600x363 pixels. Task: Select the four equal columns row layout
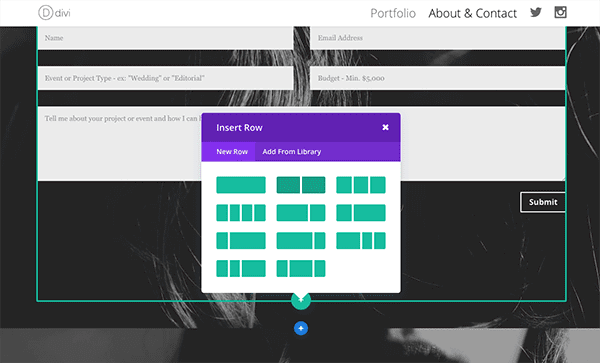pos(241,213)
